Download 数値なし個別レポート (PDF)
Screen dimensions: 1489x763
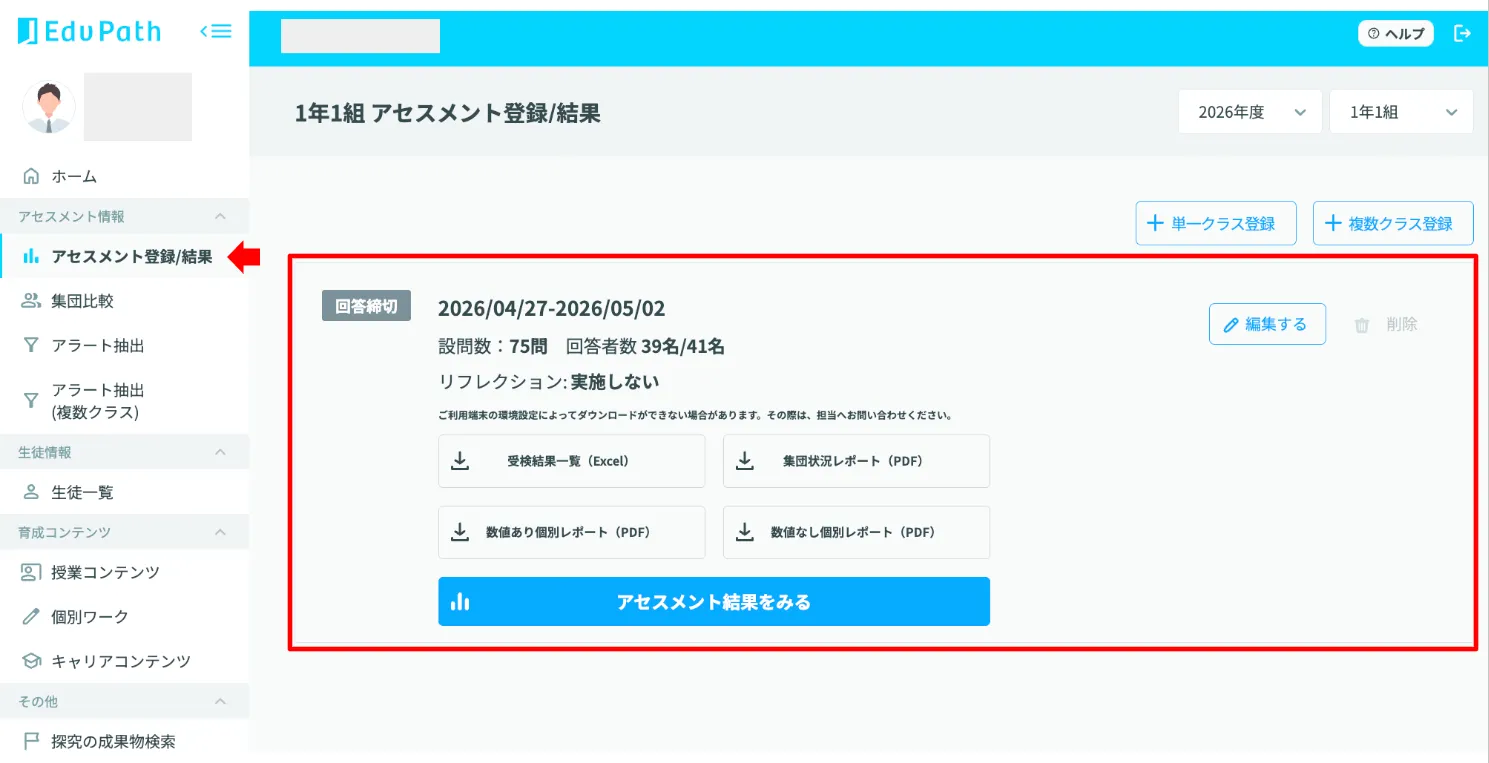pyautogui.click(x=856, y=532)
